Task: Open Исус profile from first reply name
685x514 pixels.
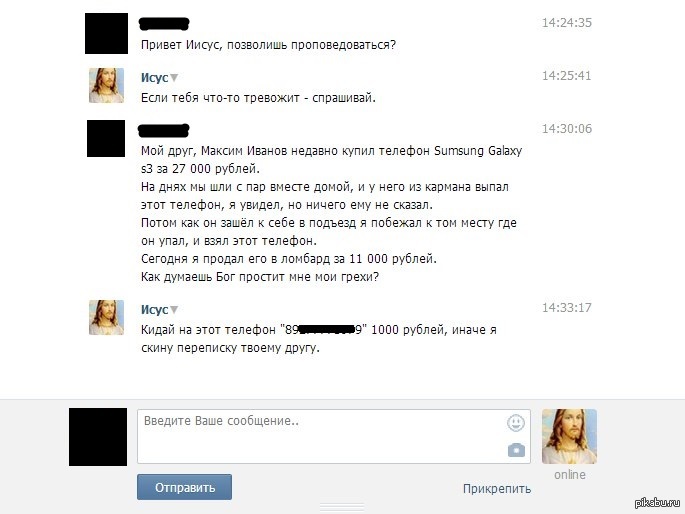Action: [154, 77]
